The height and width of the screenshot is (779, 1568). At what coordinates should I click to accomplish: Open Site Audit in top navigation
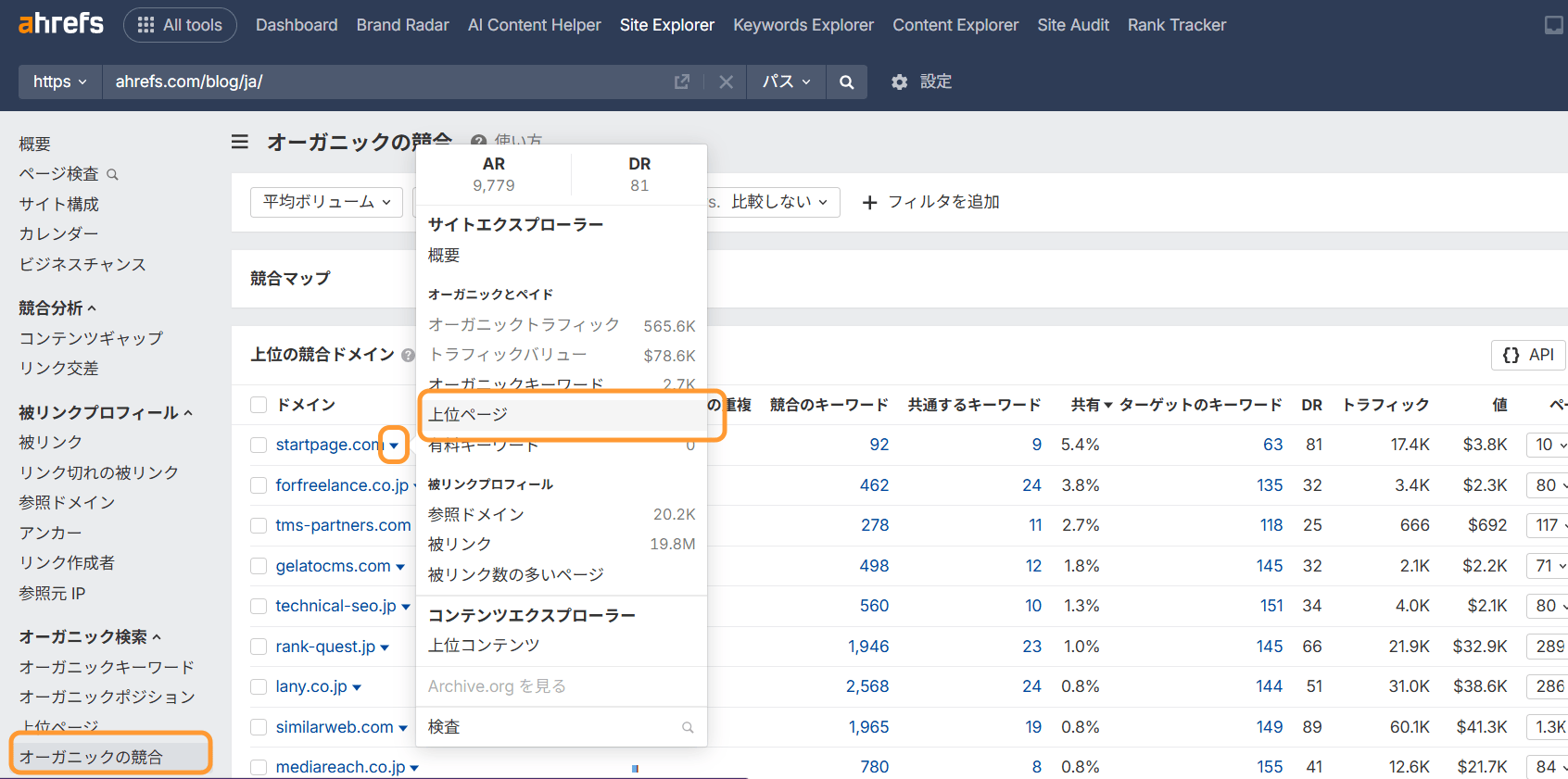[x=1073, y=25]
